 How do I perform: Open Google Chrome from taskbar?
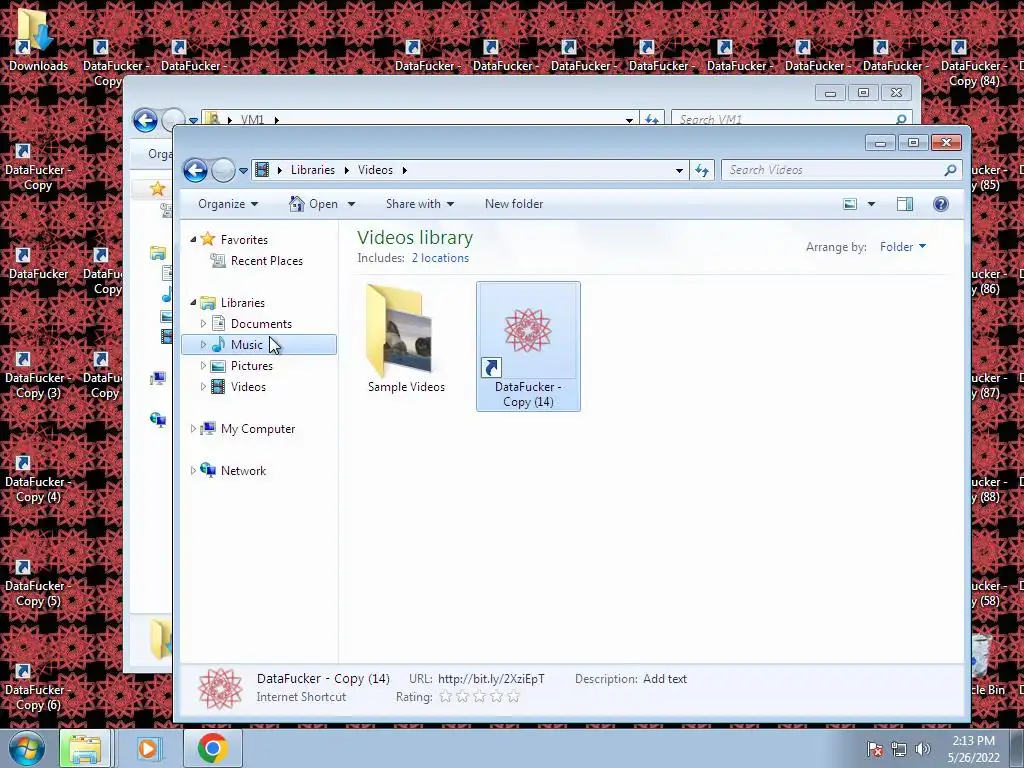tap(212, 748)
